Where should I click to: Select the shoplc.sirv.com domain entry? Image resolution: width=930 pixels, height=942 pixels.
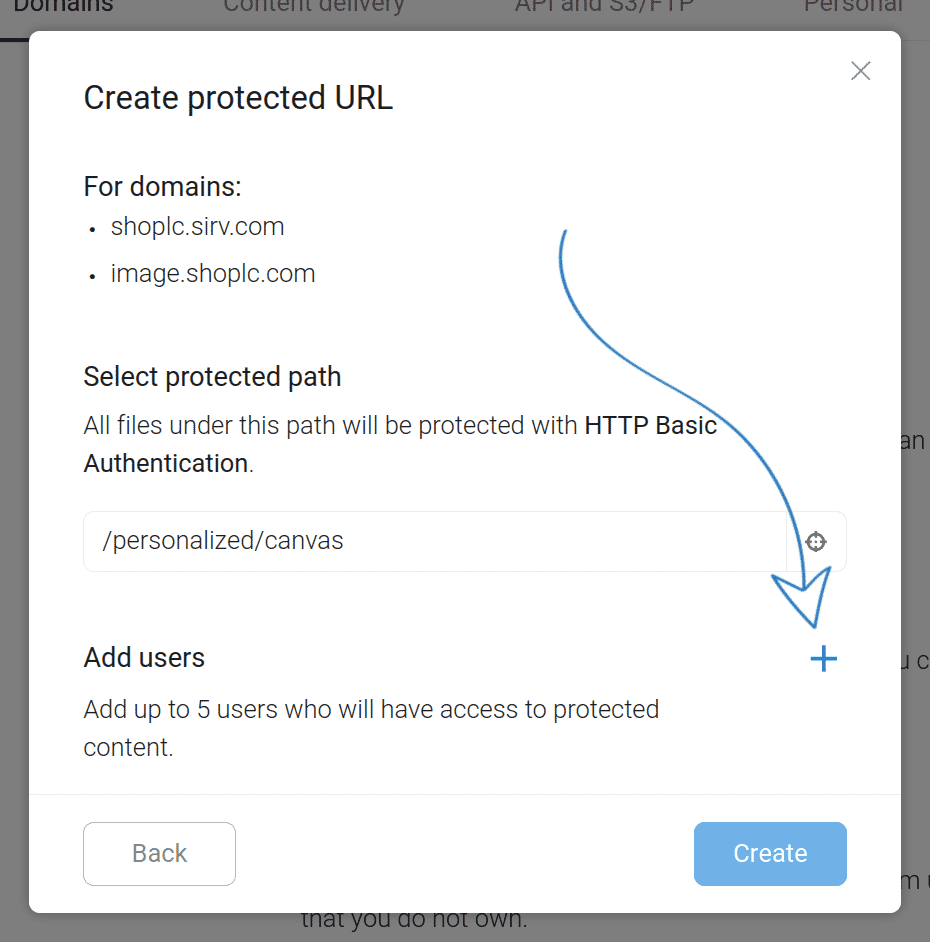pyautogui.click(x=197, y=227)
